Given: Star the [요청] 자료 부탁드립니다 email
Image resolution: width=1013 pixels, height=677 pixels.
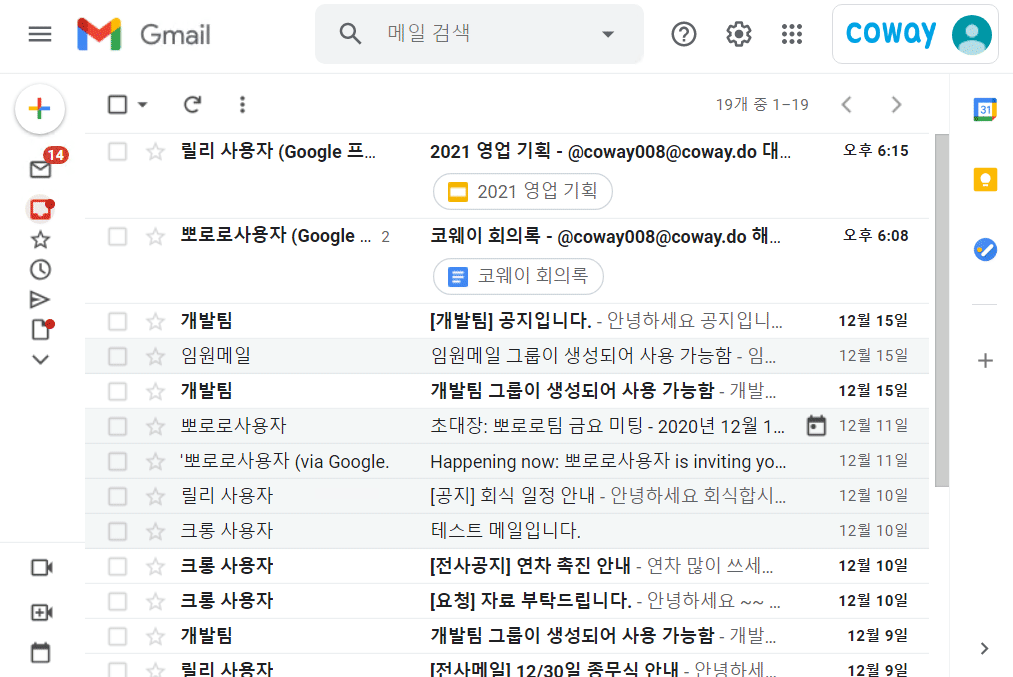Looking at the screenshot, I should (155, 601).
